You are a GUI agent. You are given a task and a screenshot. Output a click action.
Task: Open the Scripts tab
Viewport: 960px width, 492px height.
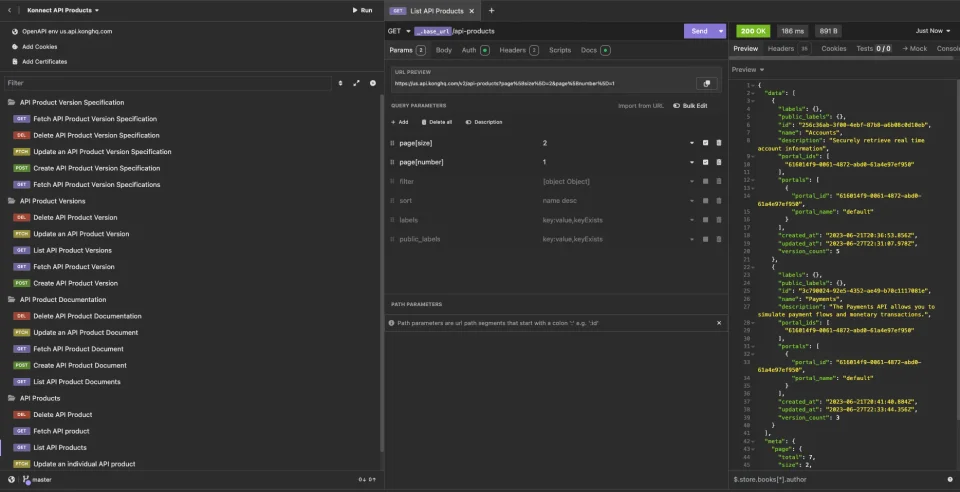click(x=560, y=50)
